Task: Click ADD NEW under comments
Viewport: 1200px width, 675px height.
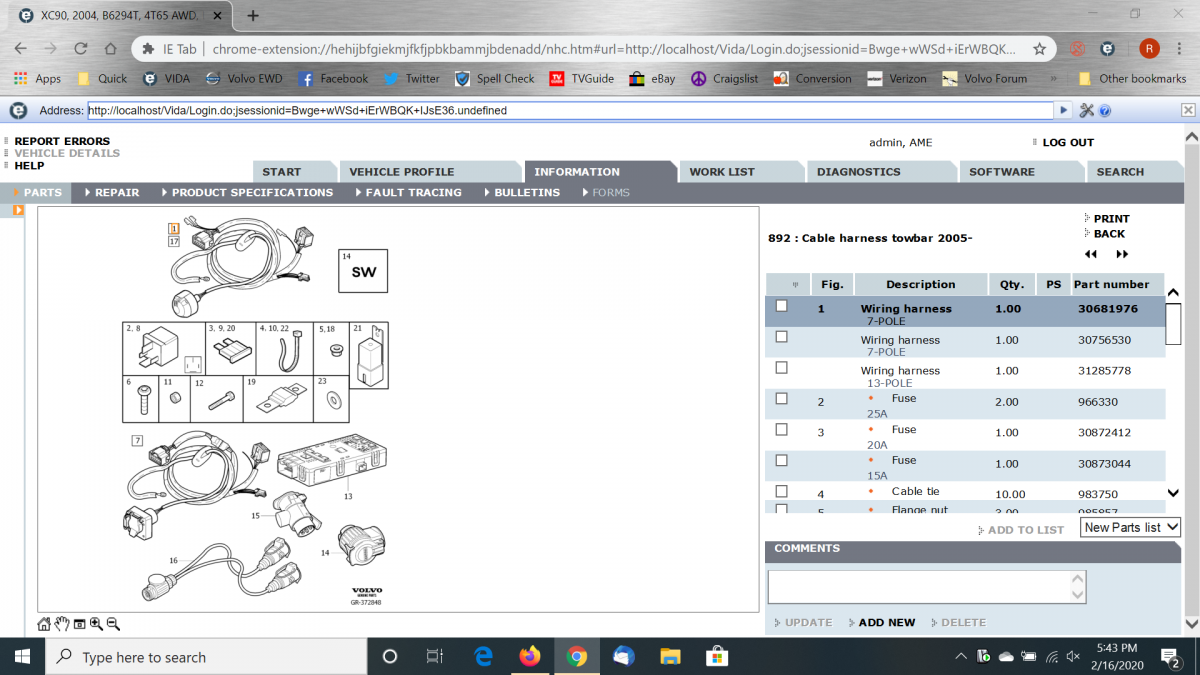Action: click(886, 622)
